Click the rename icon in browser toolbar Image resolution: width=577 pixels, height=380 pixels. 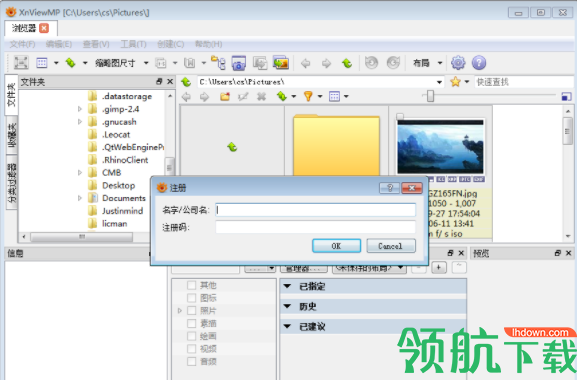243,97
